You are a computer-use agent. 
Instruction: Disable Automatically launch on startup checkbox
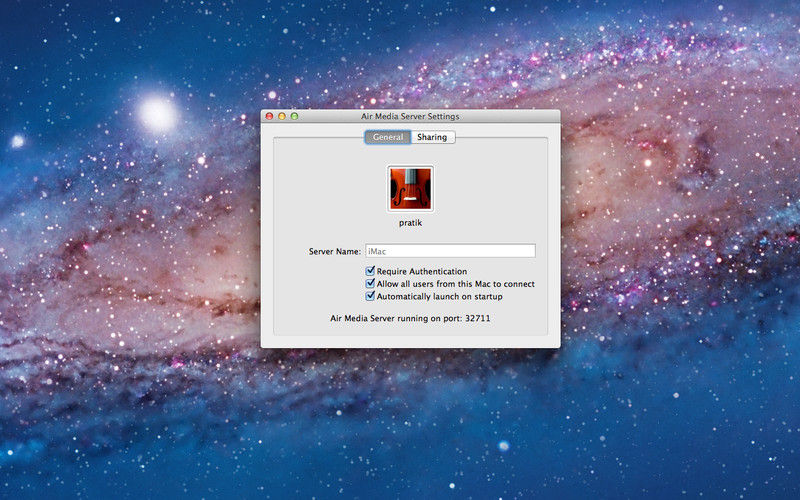click(x=370, y=296)
